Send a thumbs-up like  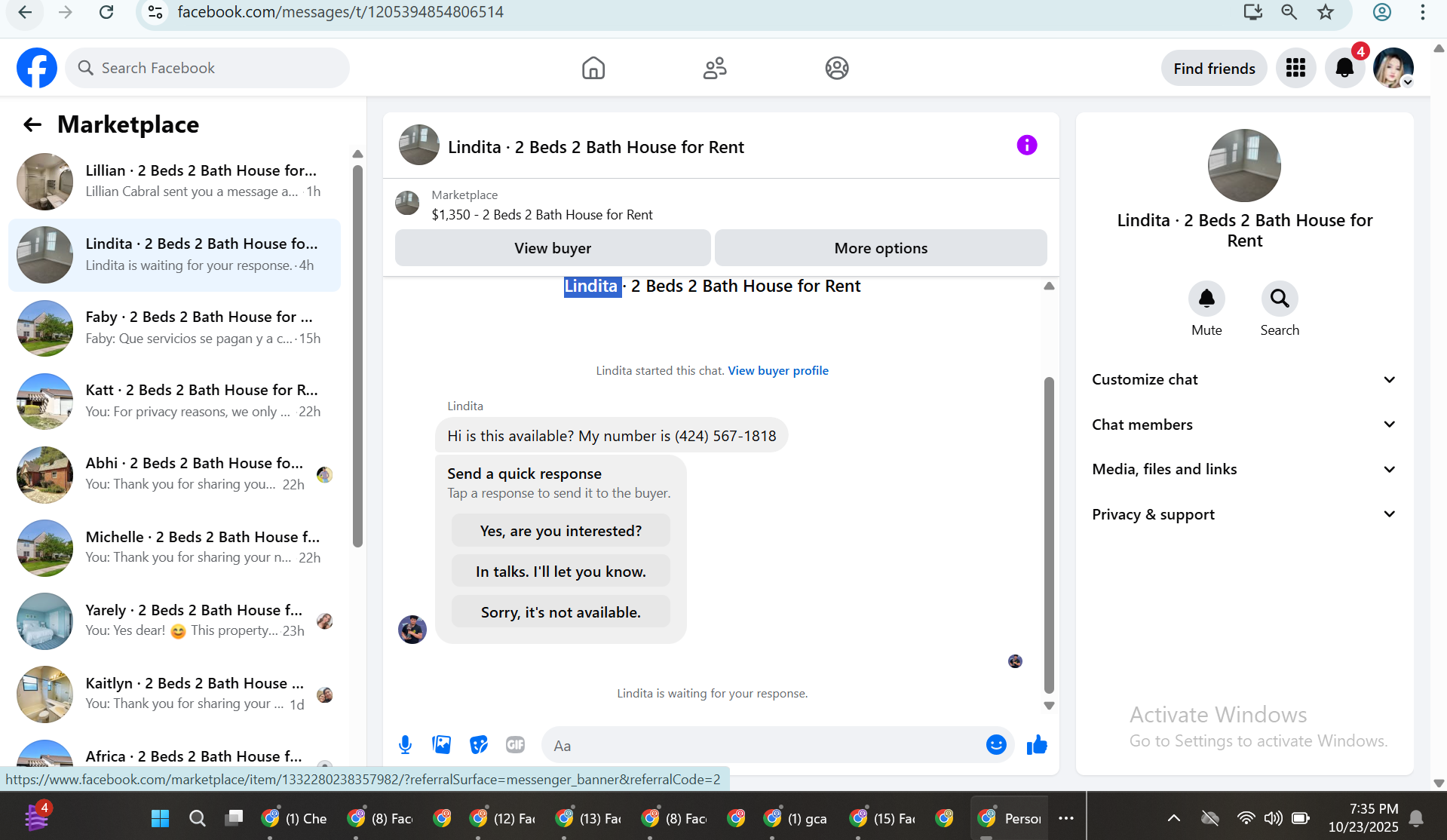[x=1037, y=745]
